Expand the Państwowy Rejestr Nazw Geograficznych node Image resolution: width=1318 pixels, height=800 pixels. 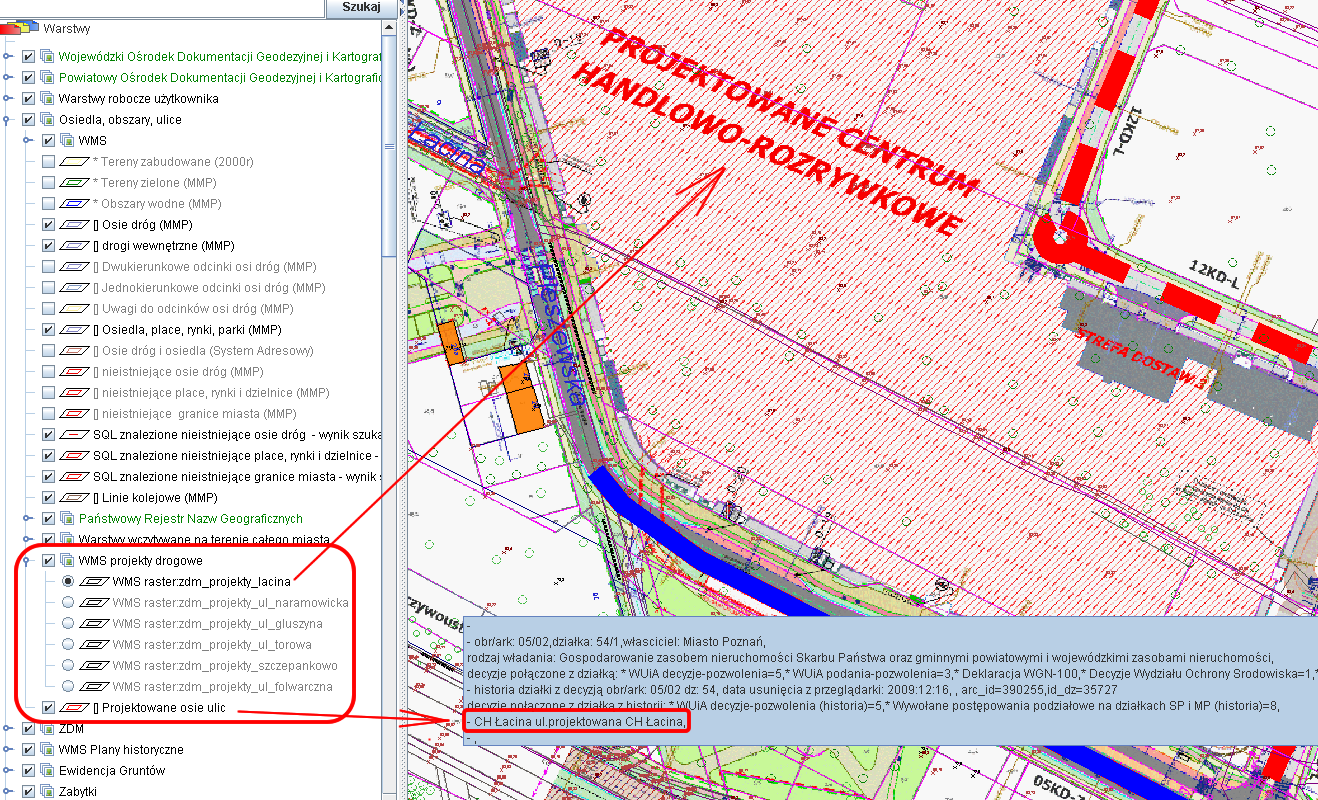click(x=26, y=519)
